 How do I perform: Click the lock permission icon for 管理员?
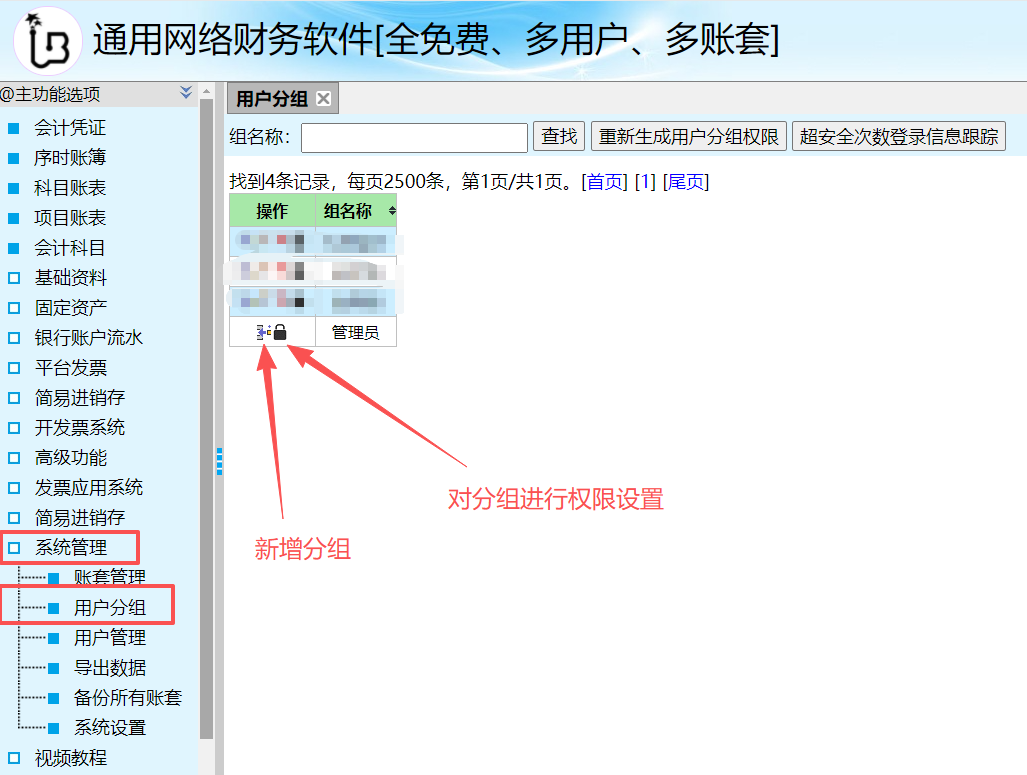(280, 333)
